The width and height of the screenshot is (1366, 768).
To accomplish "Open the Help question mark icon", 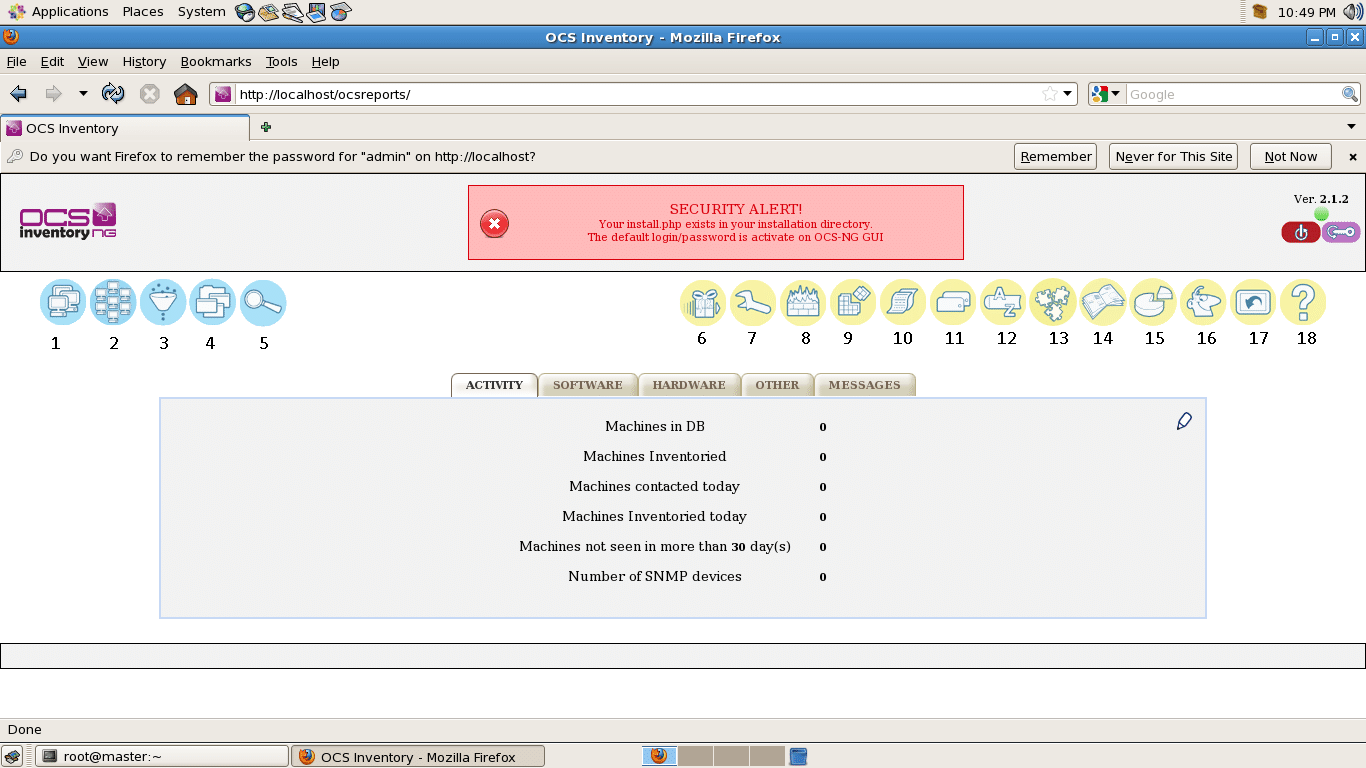I will click(1303, 302).
